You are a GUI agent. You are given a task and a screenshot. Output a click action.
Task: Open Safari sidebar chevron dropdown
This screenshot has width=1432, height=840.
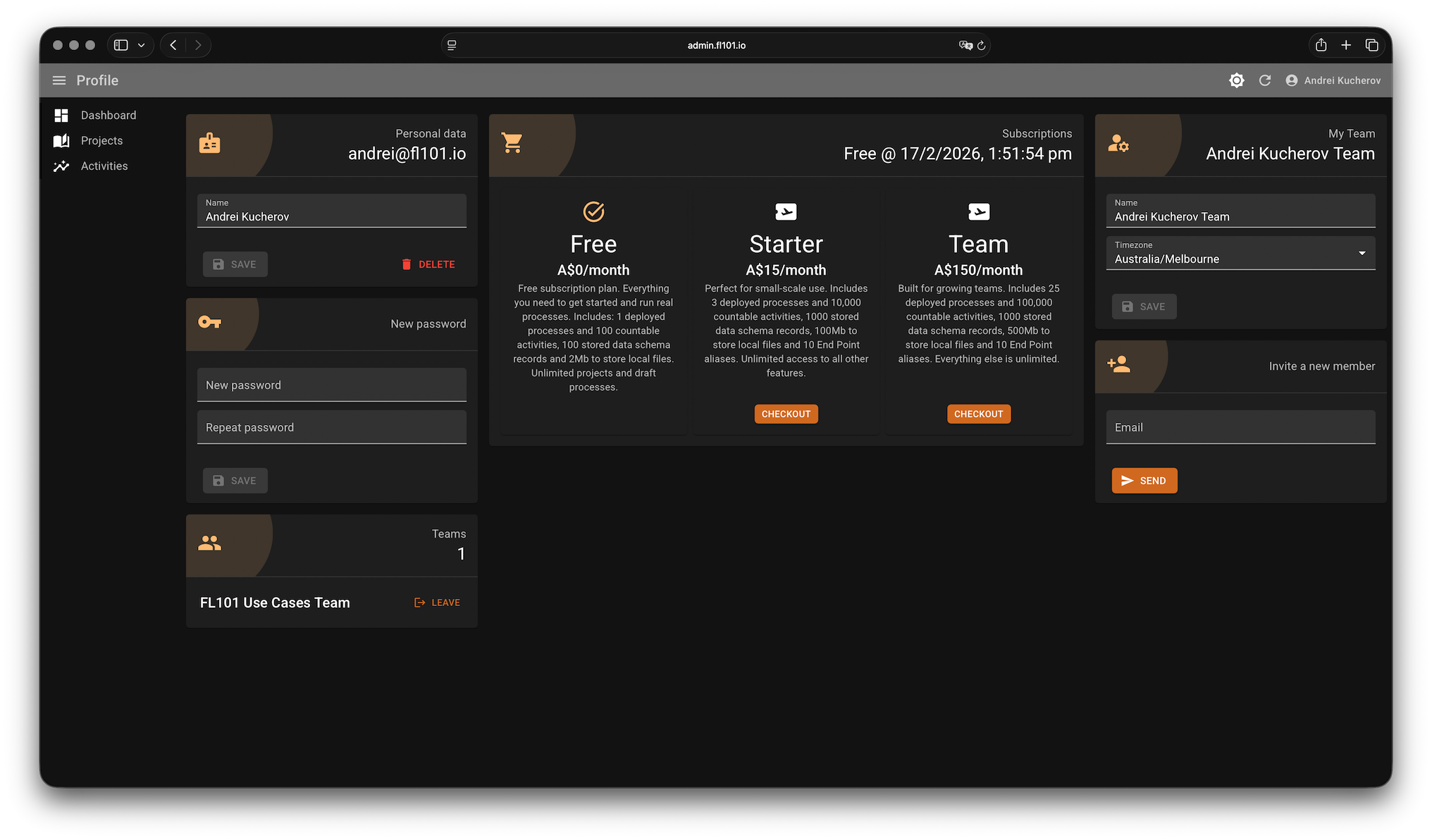pyautogui.click(x=141, y=45)
